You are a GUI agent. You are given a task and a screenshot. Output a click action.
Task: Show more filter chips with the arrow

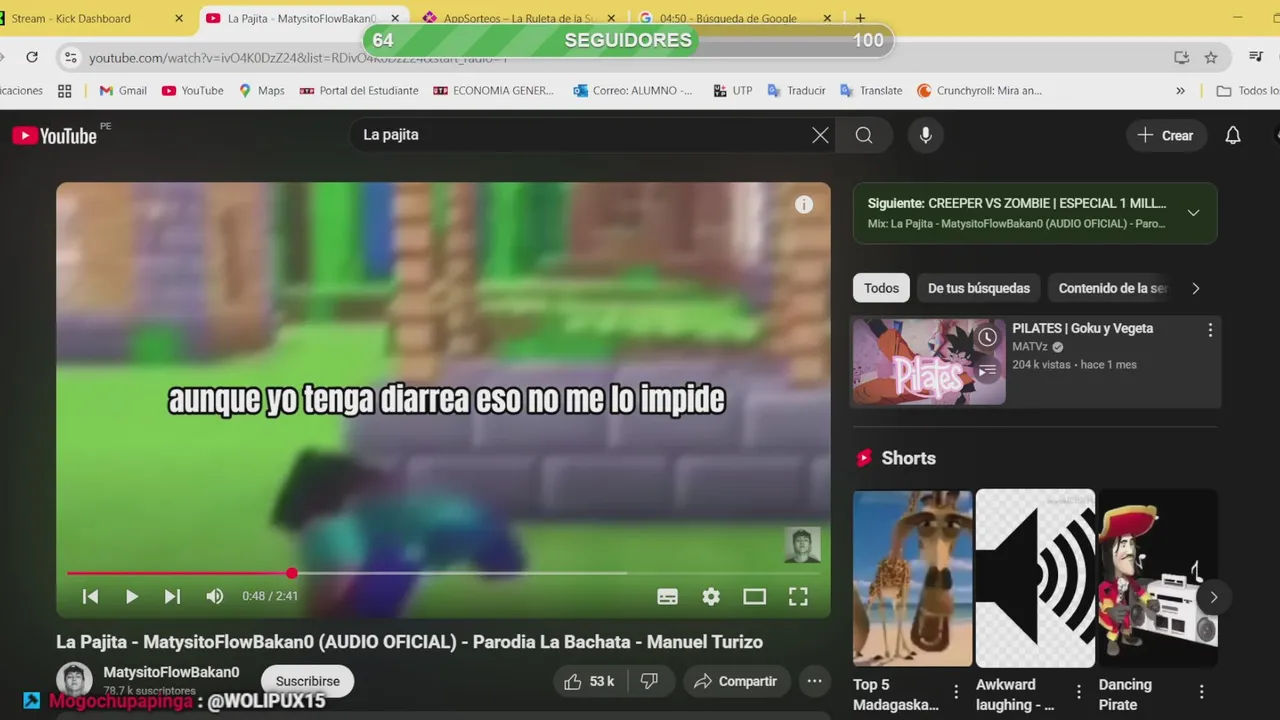point(1195,288)
